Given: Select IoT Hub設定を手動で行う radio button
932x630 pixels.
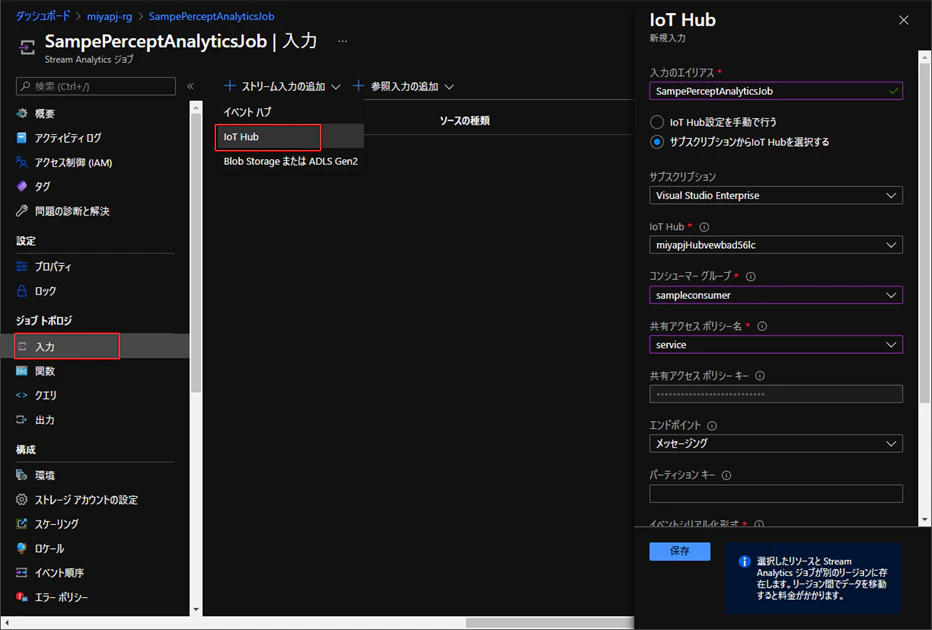Looking at the screenshot, I should tap(657, 122).
